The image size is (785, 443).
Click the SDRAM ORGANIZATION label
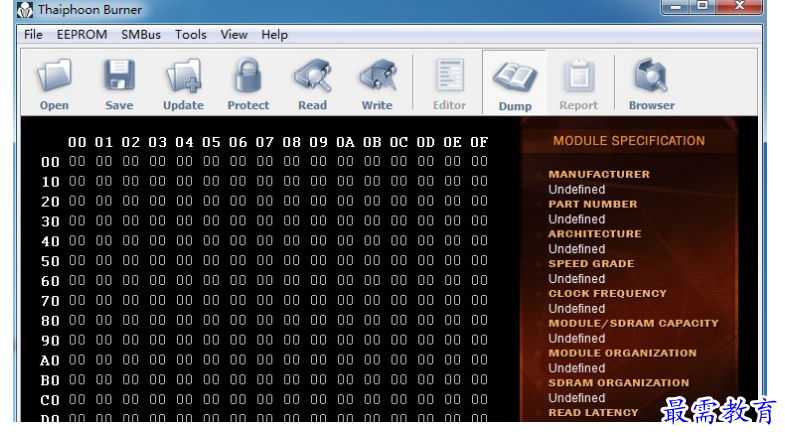tap(619, 382)
